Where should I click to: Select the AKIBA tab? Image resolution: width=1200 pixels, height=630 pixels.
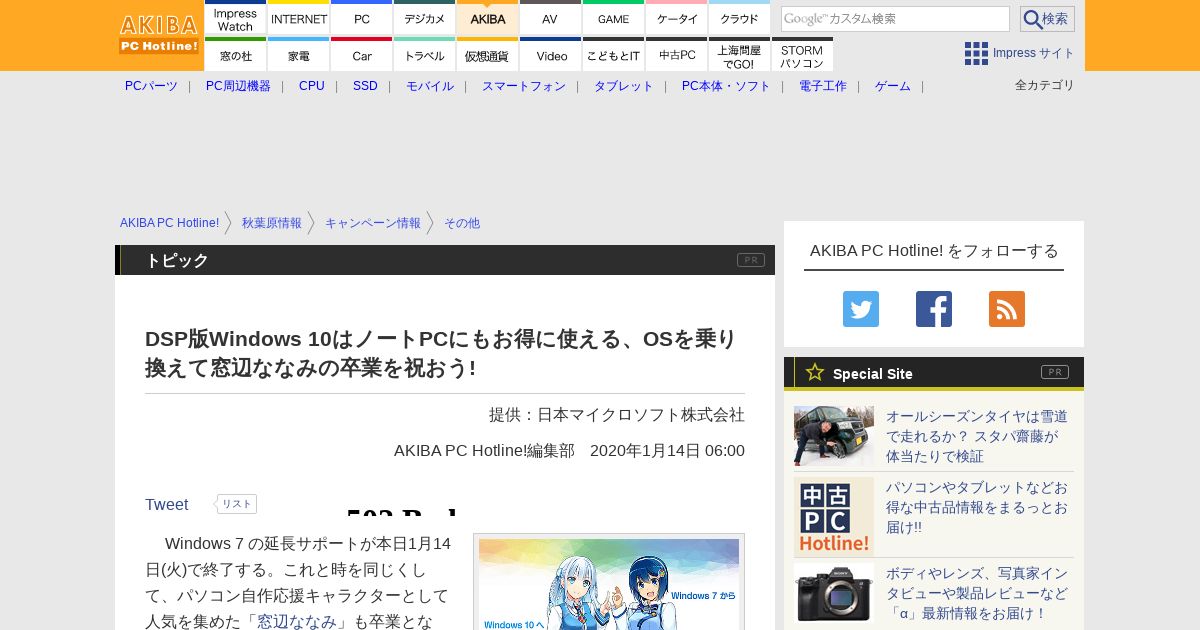pos(488,18)
